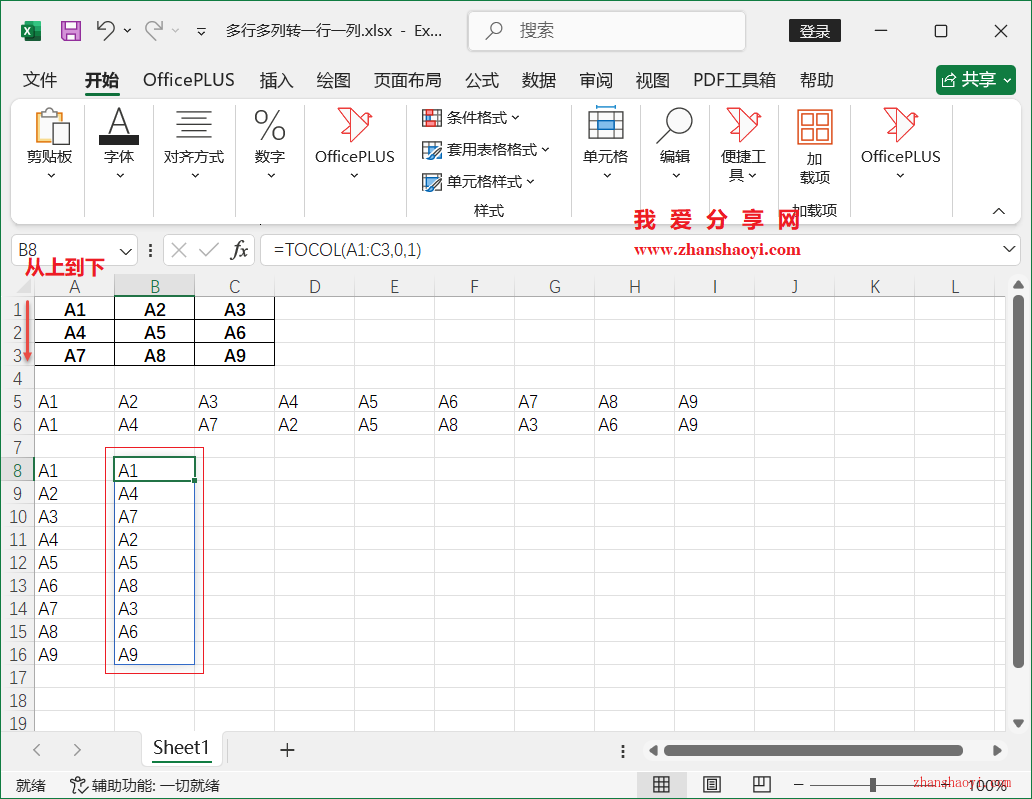Image resolution: width=1032 pixels, height=799 pixels.
Task: Click the 共享 (Share) button
Action: pos(975,80)
